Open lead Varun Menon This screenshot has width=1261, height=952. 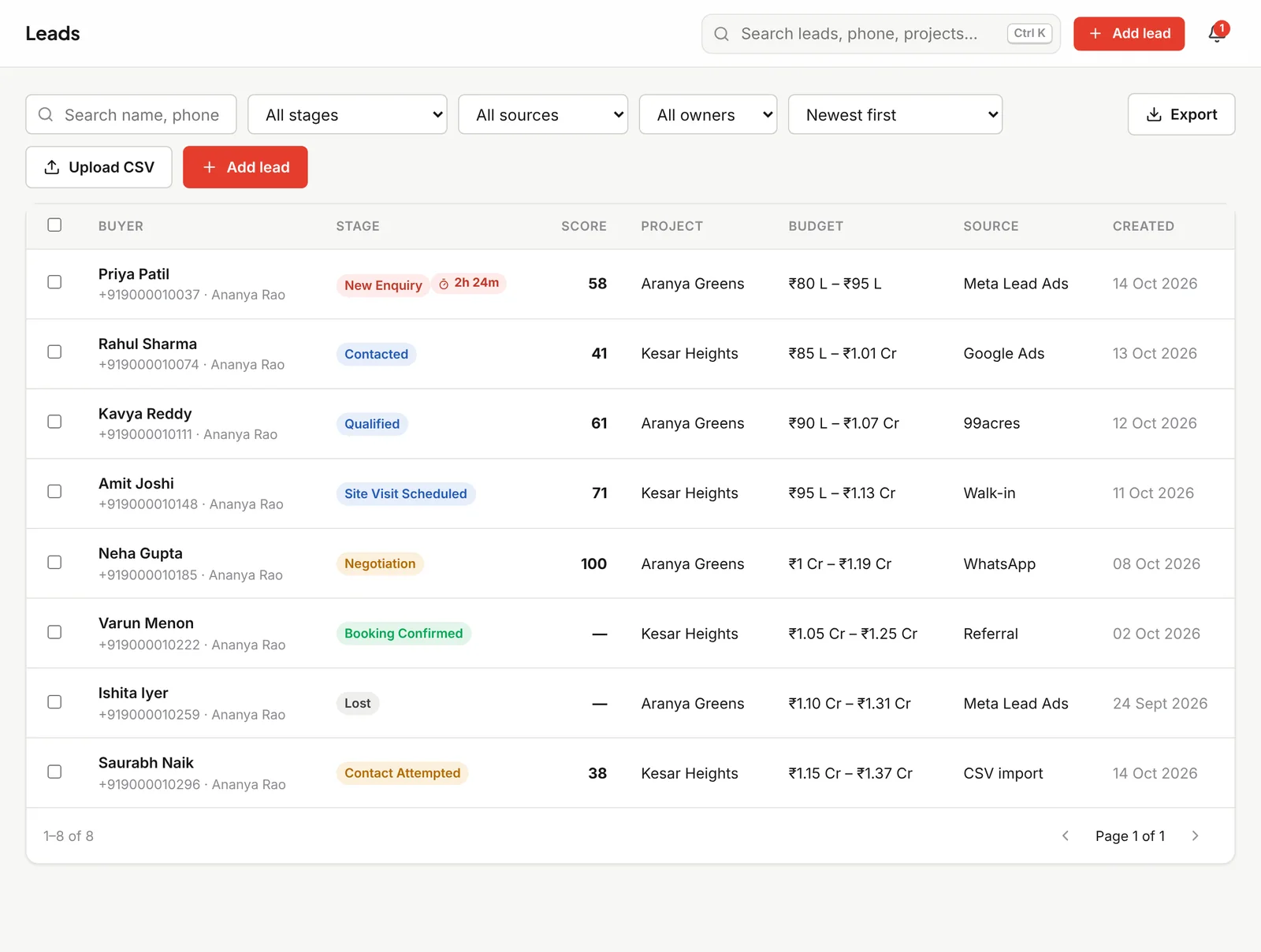point(146,623)
